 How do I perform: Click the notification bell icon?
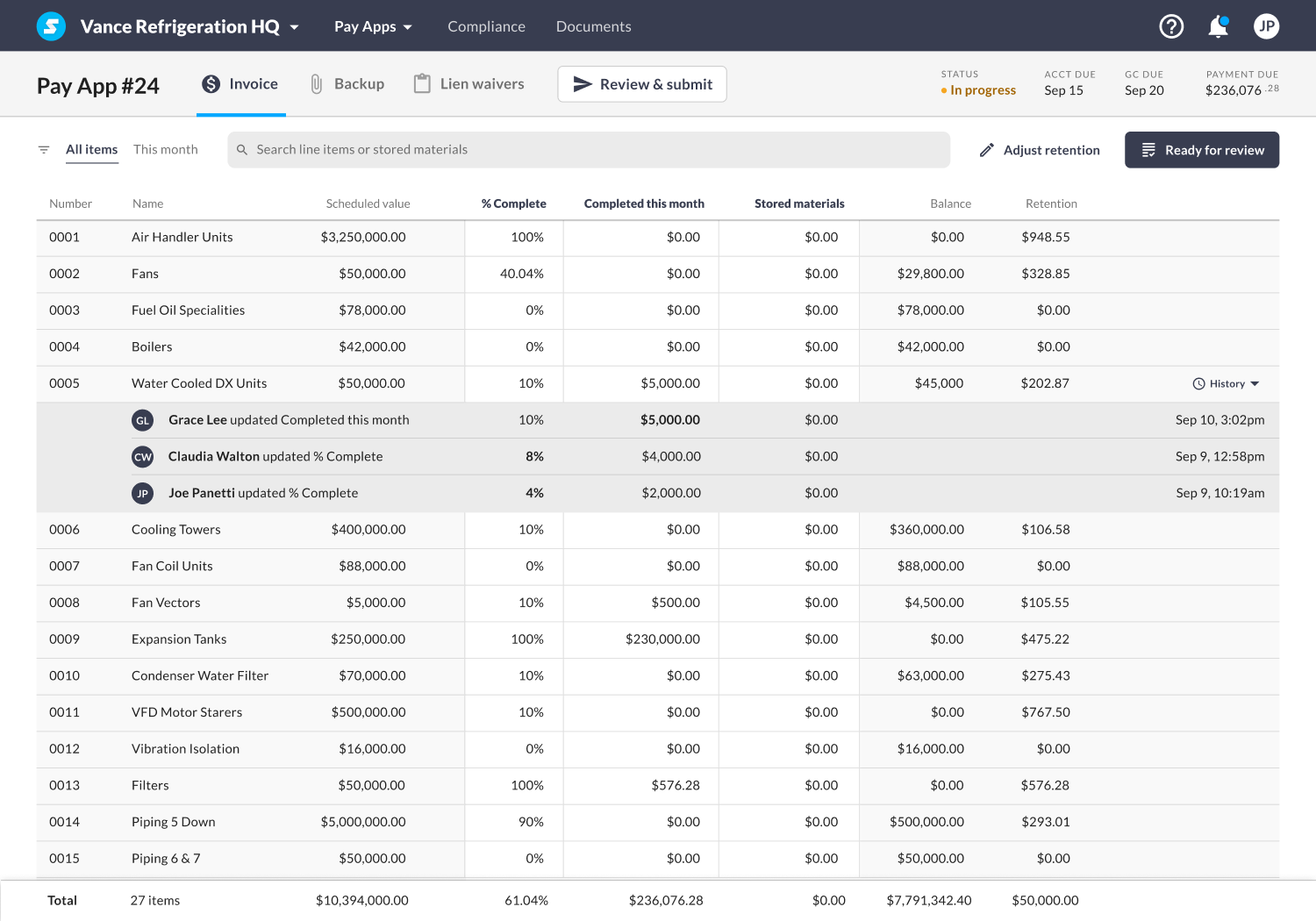1218,26
